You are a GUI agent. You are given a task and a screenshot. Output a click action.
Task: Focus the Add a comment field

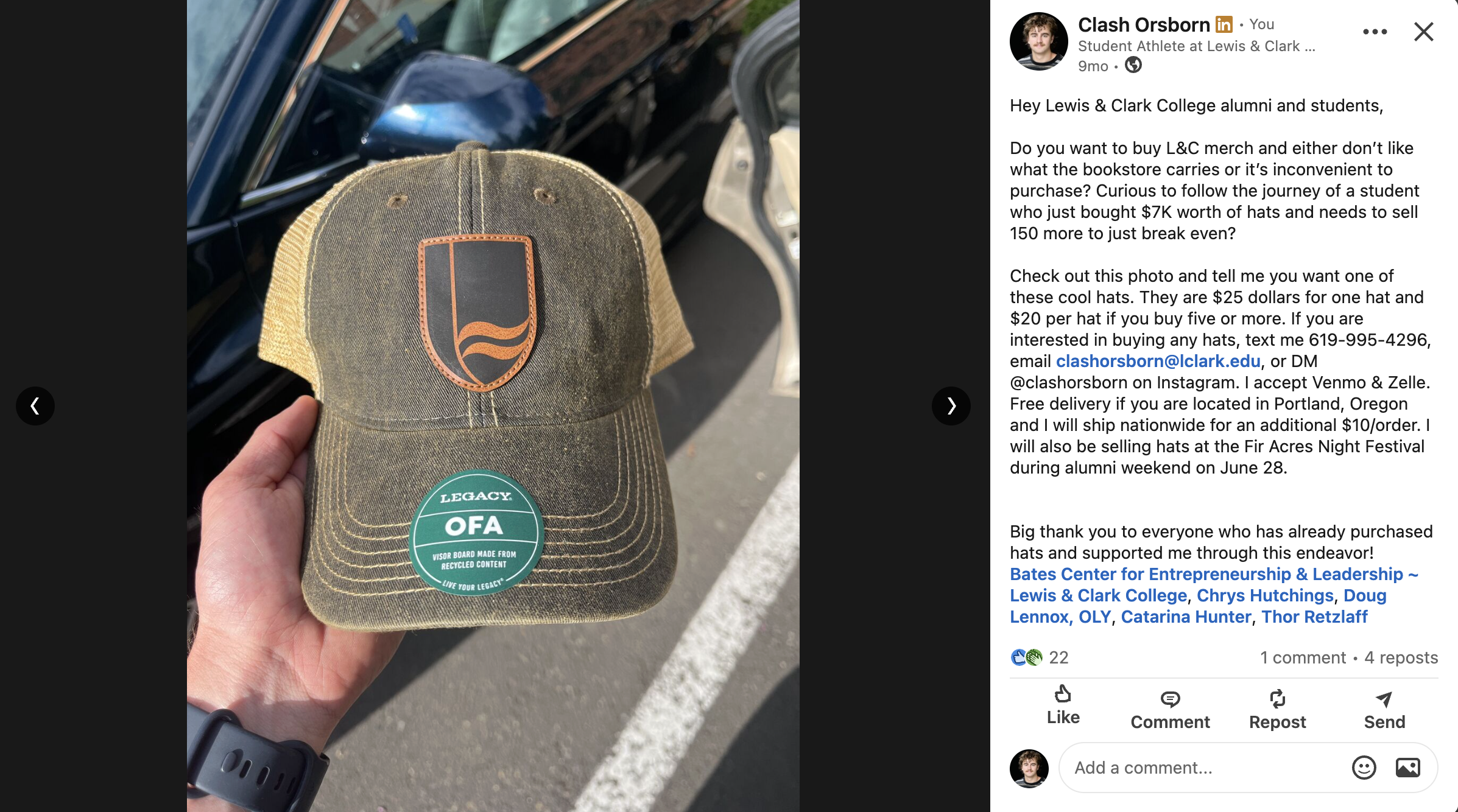[x=1203, y=768]
